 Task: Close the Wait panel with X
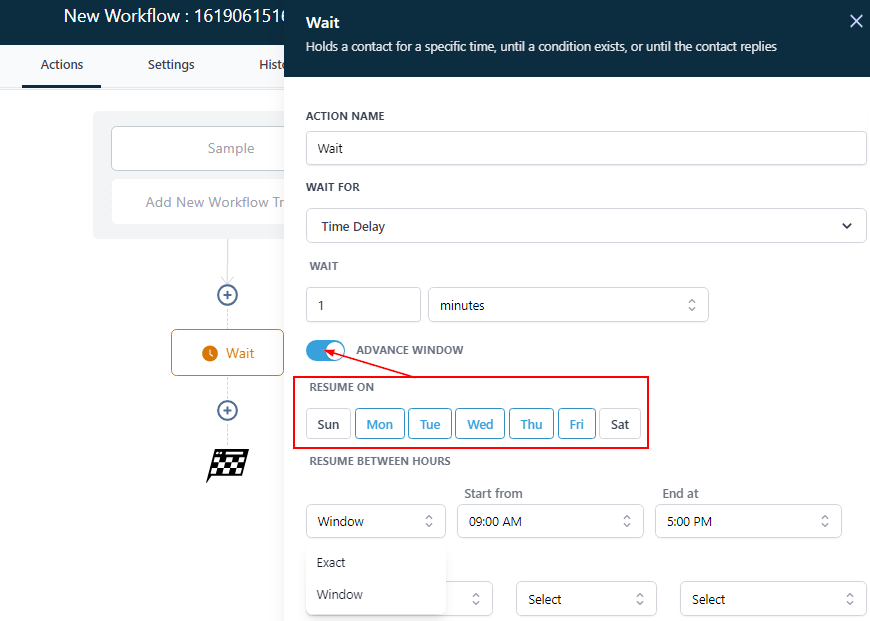click(856, 21)
